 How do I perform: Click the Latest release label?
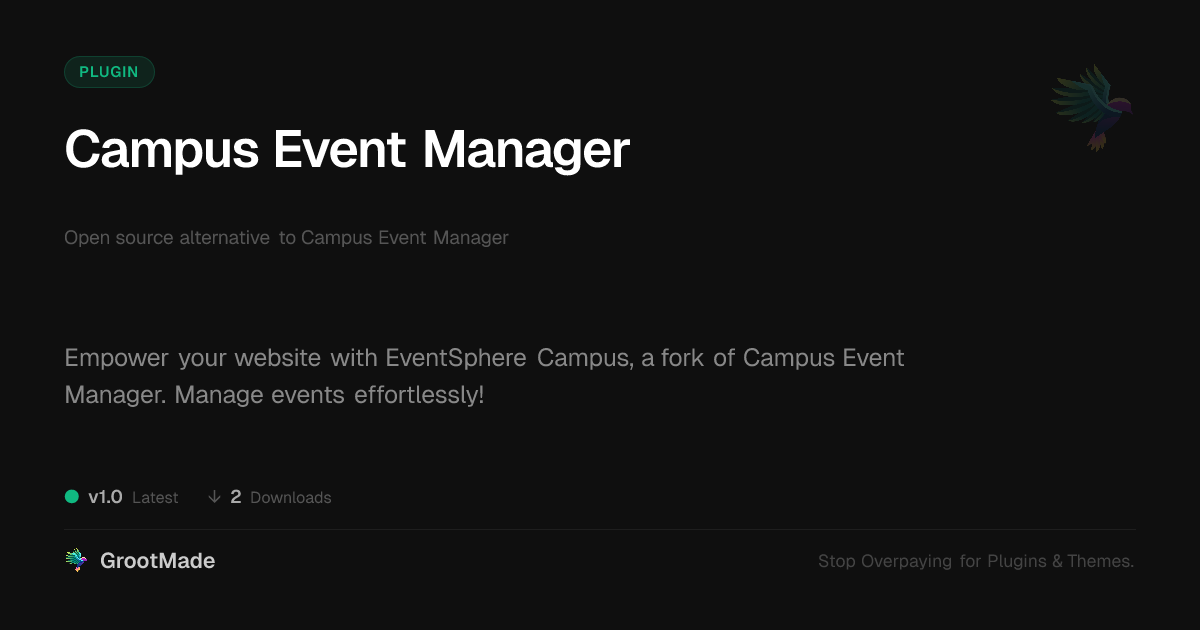click(155, 498)
